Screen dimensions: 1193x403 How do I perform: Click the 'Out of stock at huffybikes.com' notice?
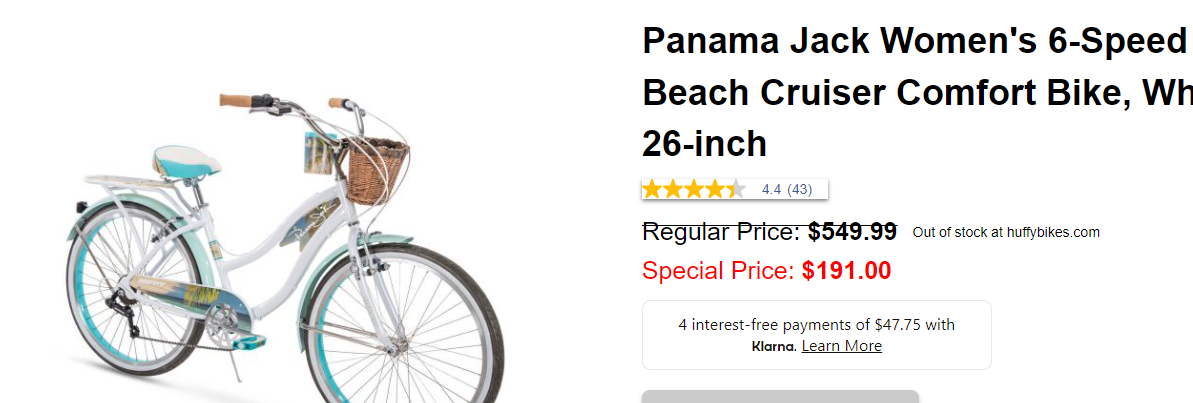tap(1006, 233)
